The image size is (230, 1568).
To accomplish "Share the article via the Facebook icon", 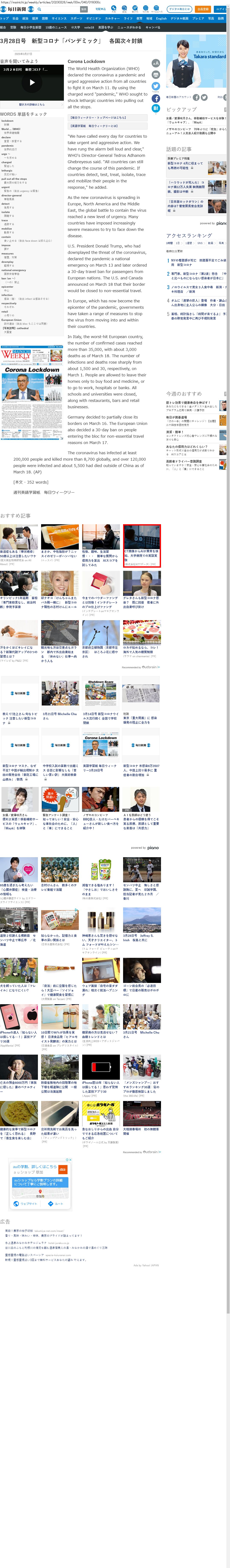I will pos(156,98).
